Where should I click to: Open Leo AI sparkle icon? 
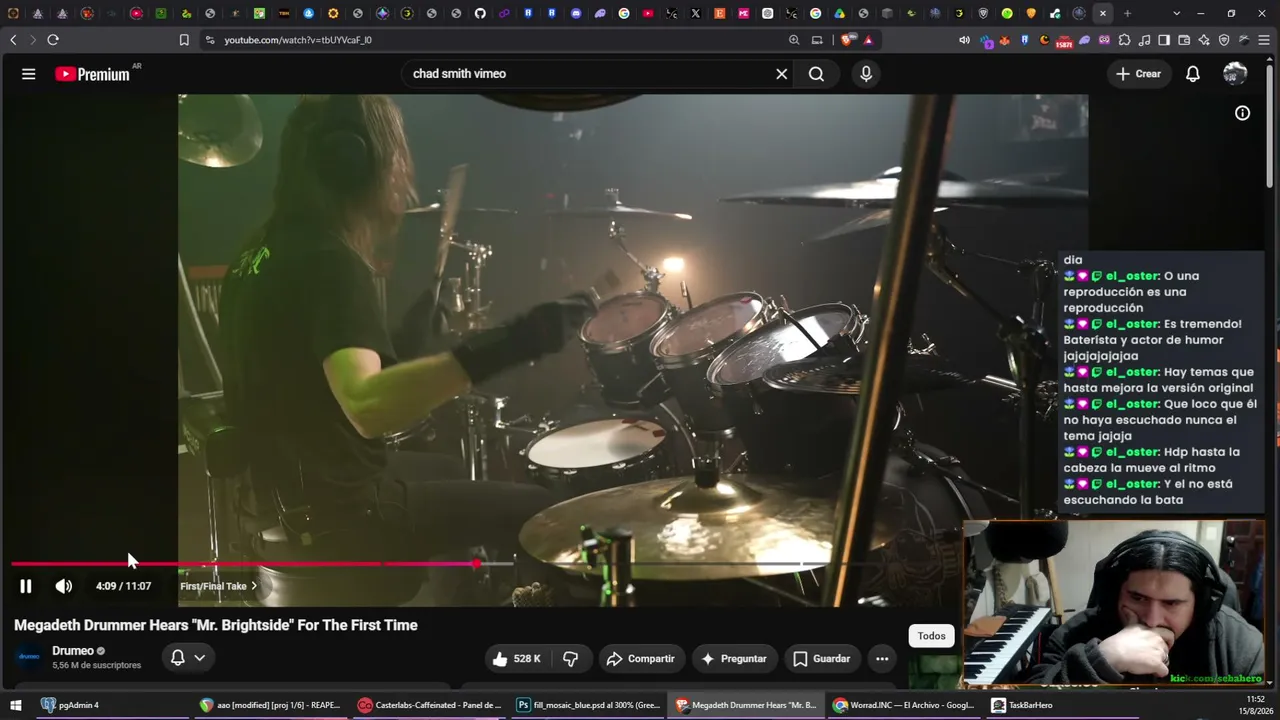click(1204, 40)
